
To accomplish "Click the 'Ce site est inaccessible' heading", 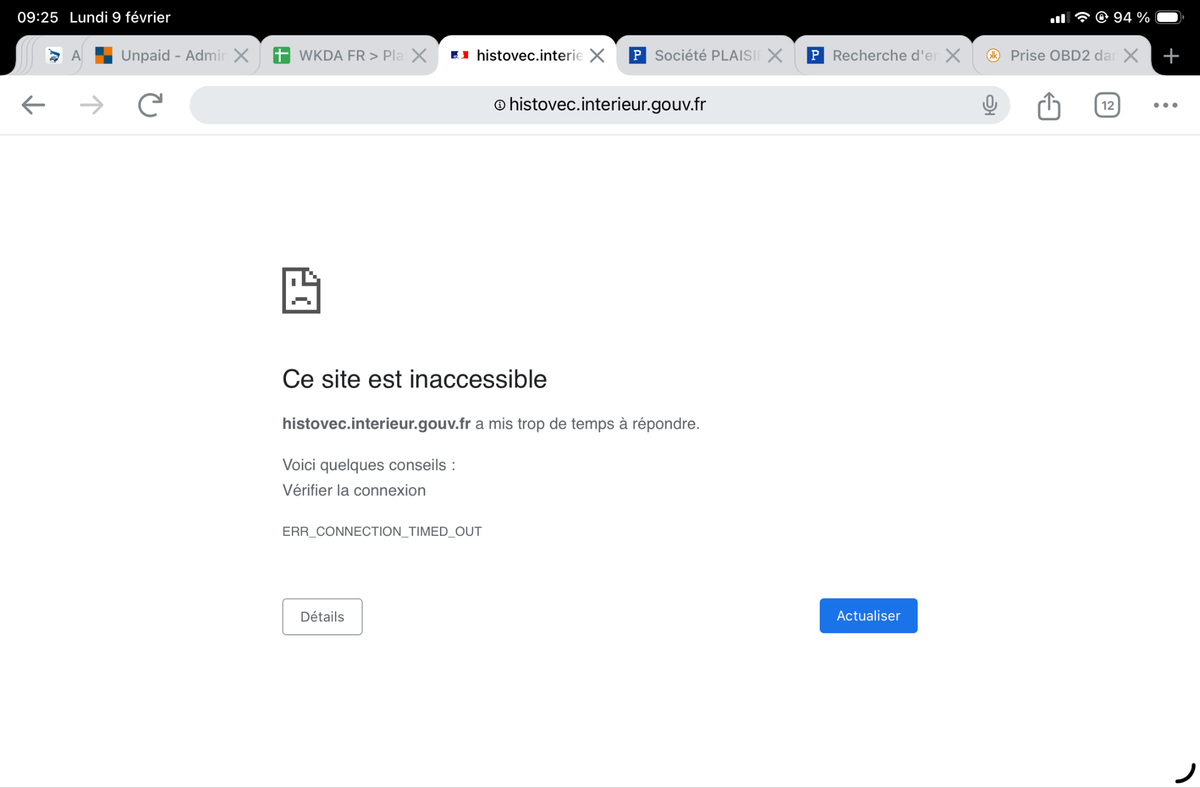I will 415,379.
